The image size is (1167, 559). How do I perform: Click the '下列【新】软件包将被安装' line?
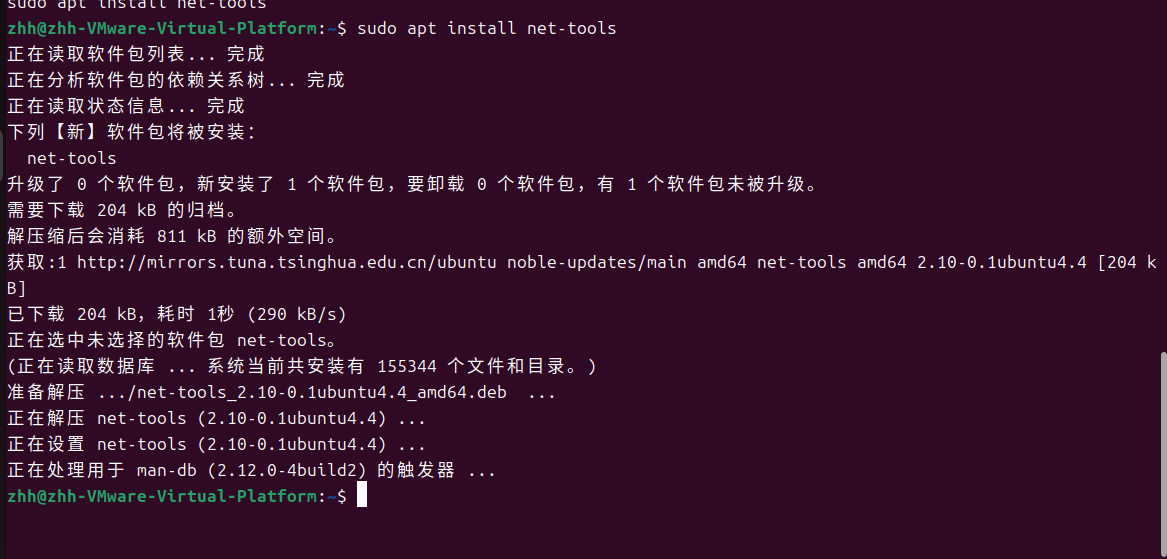point(132,132)
